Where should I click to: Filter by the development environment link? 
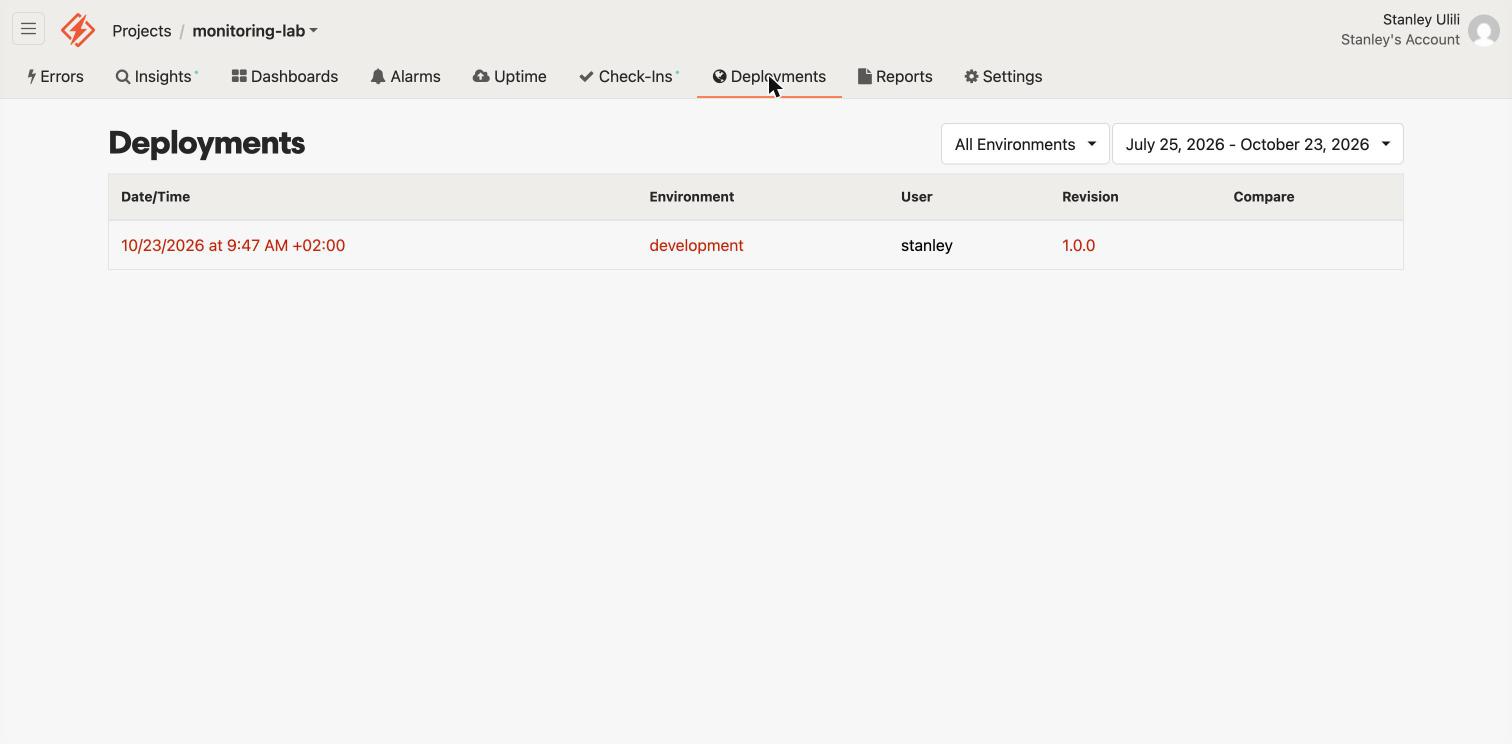click(696, 245)
